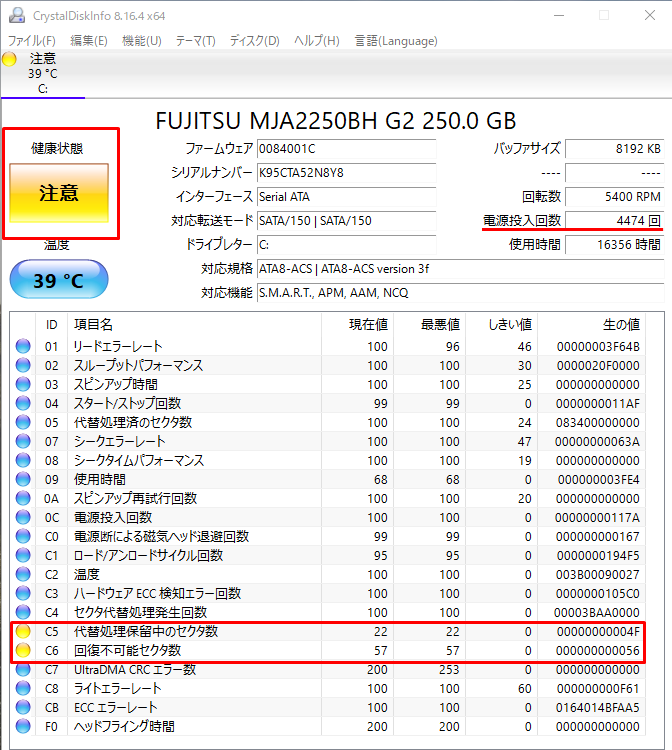Image resolution: width=672 pixels, height=750 pixels.
Task: Click the blue status icon for row 0C
Action: (23, 517)
